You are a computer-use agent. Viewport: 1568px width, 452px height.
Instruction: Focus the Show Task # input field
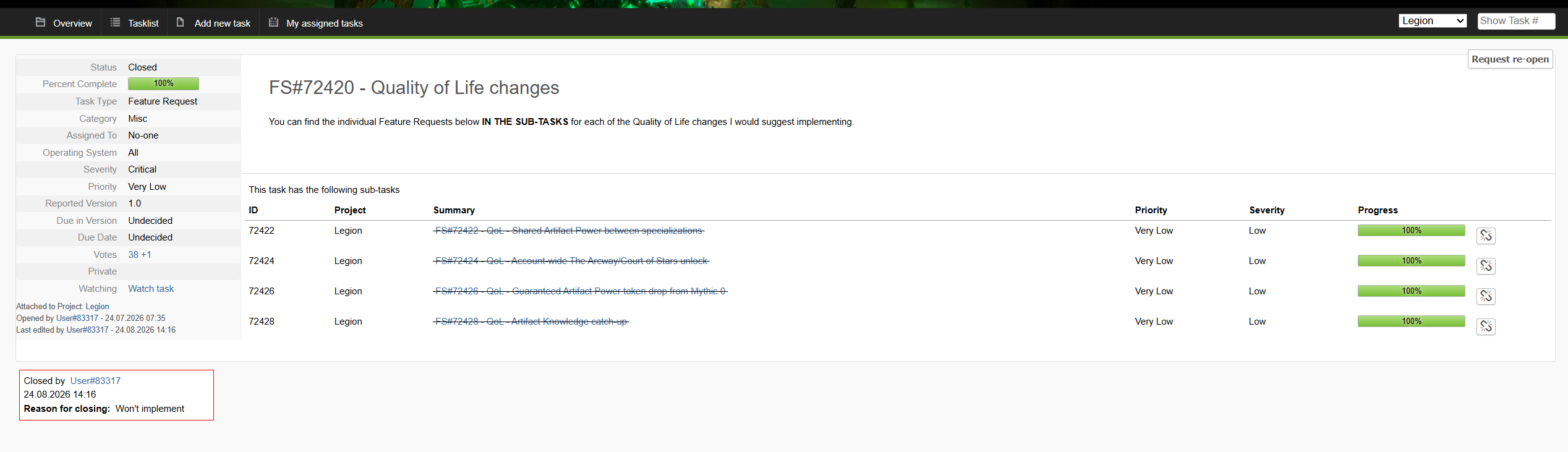point(1516,21)
